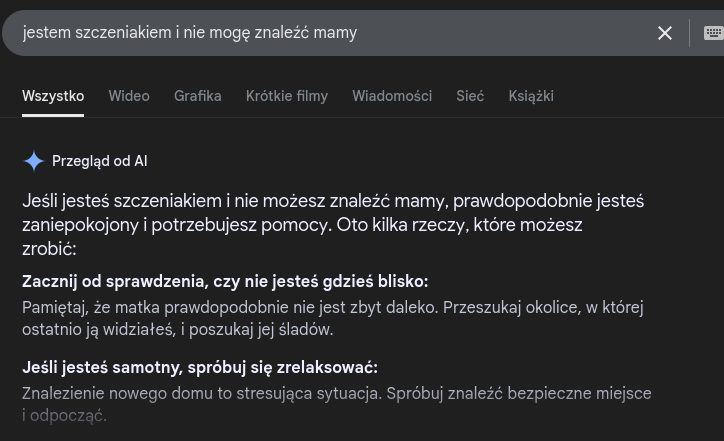Select the Wszystko results tab
724x441 pixels.
click(x=53, y=96)
